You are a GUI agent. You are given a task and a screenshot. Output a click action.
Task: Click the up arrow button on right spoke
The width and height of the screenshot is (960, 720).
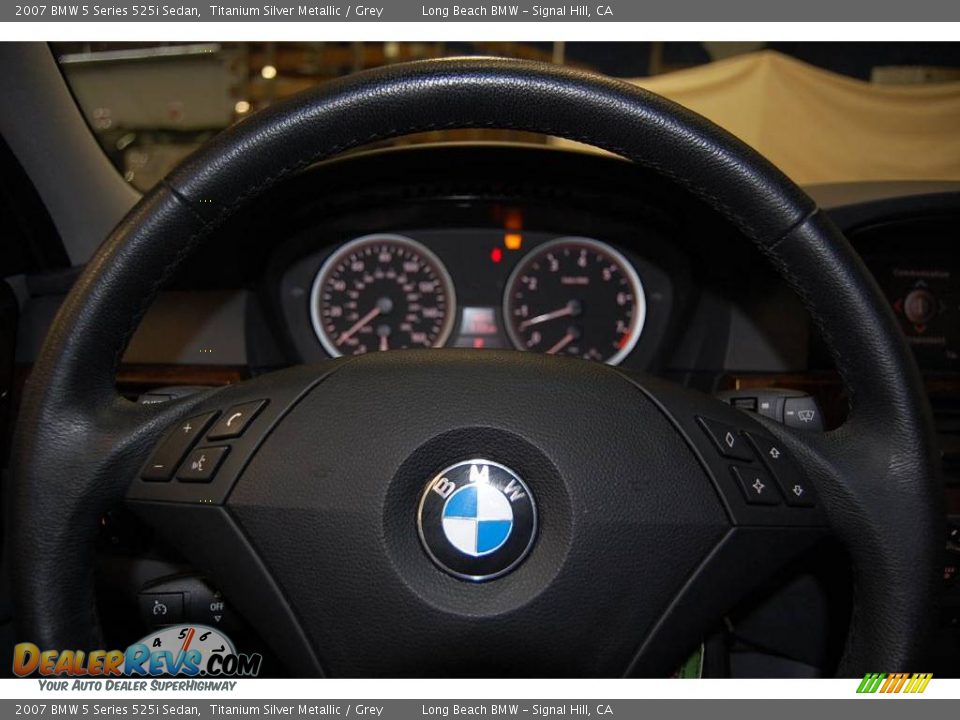point(774,453)
